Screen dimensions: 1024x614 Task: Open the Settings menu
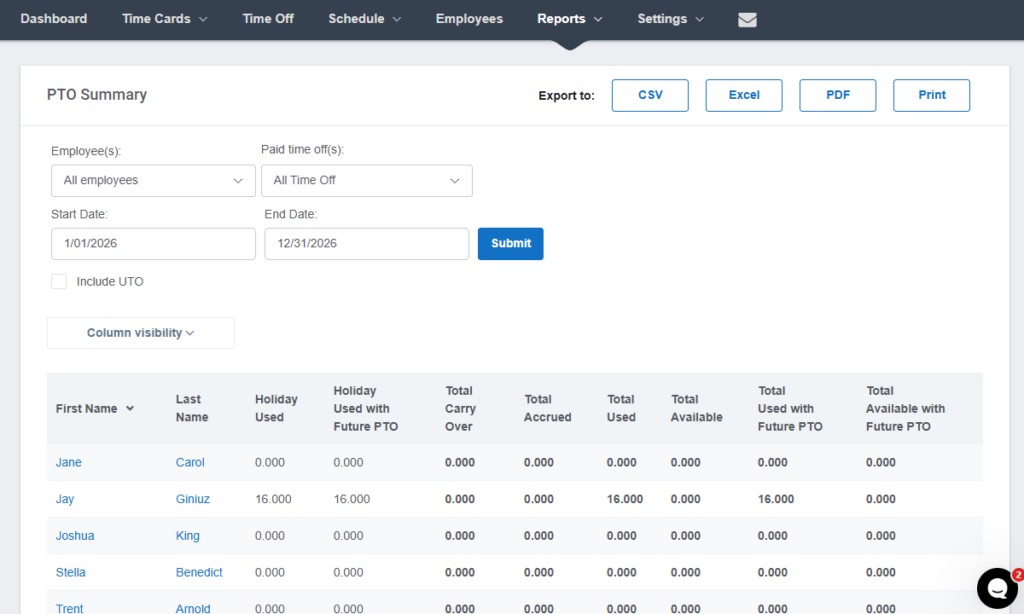670,19
